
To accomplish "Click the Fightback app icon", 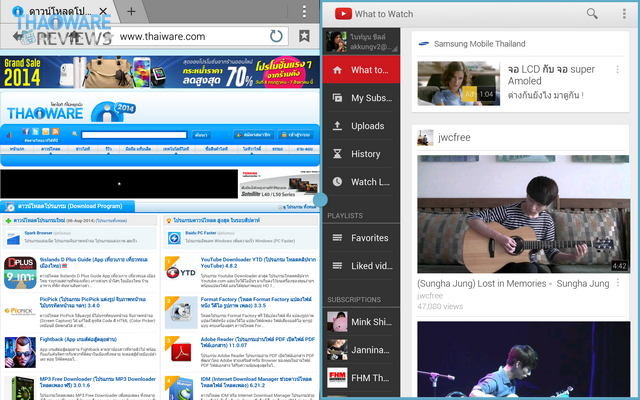I will 20,352.
